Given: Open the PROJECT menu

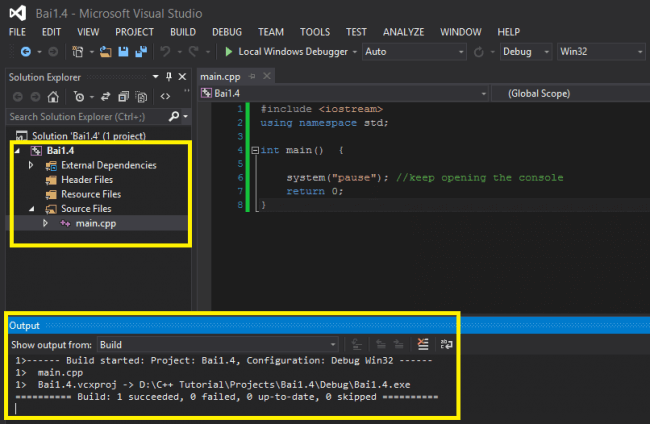Looking at the screenshot, I should pyautogui.click(x=134, y=32).
